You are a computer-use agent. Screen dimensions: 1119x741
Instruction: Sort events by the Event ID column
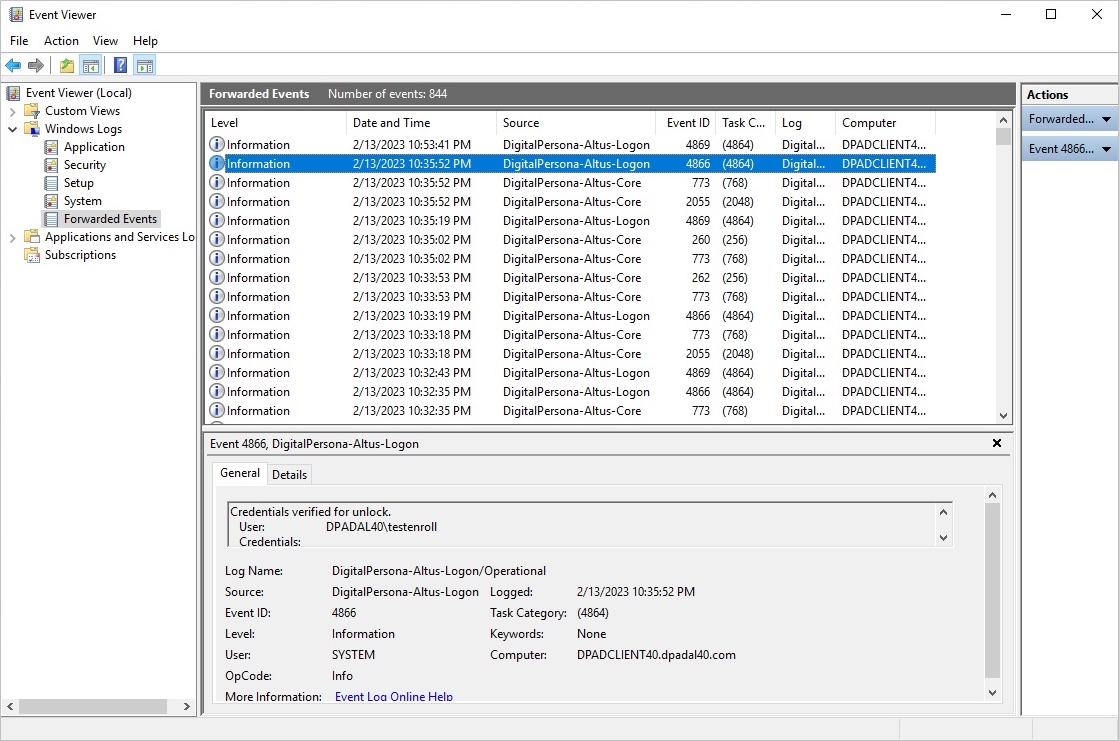[687, 123]
